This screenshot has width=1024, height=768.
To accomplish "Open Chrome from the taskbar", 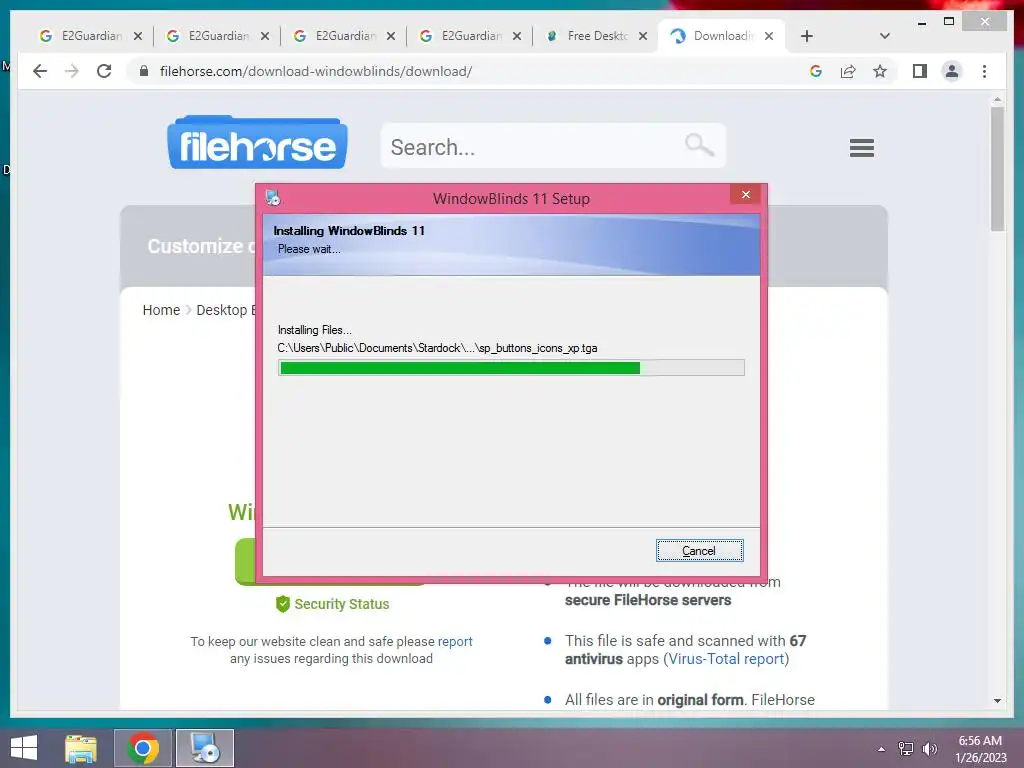I will (x=143, y=748).
